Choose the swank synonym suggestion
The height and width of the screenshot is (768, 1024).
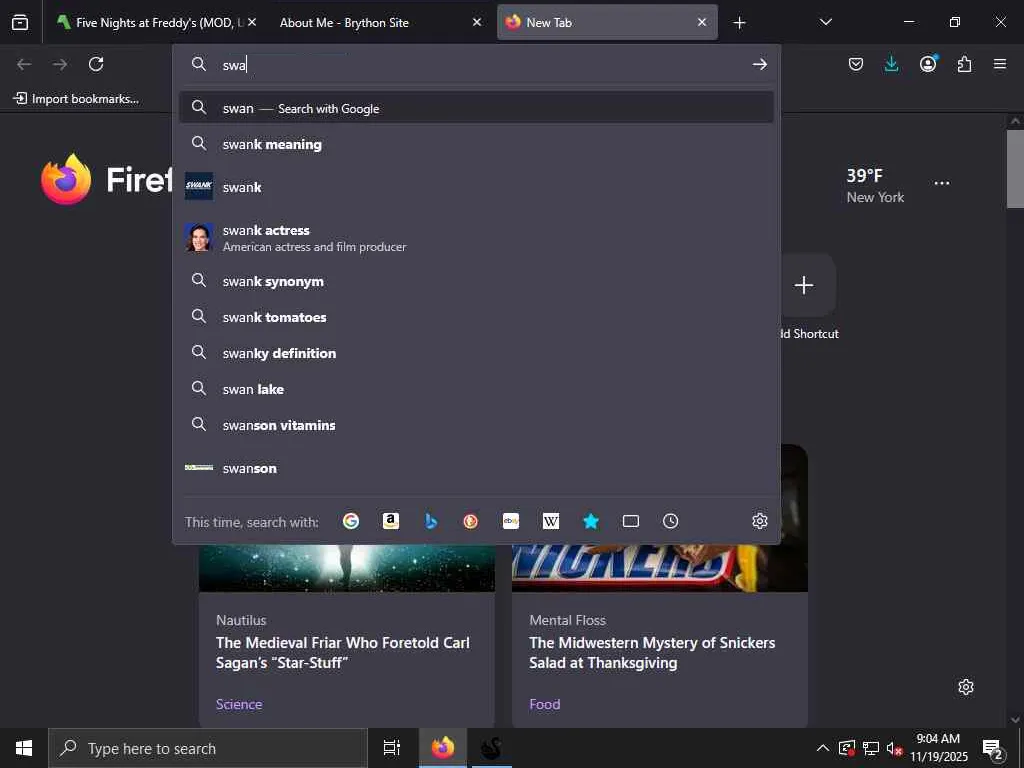coord(476,281)
